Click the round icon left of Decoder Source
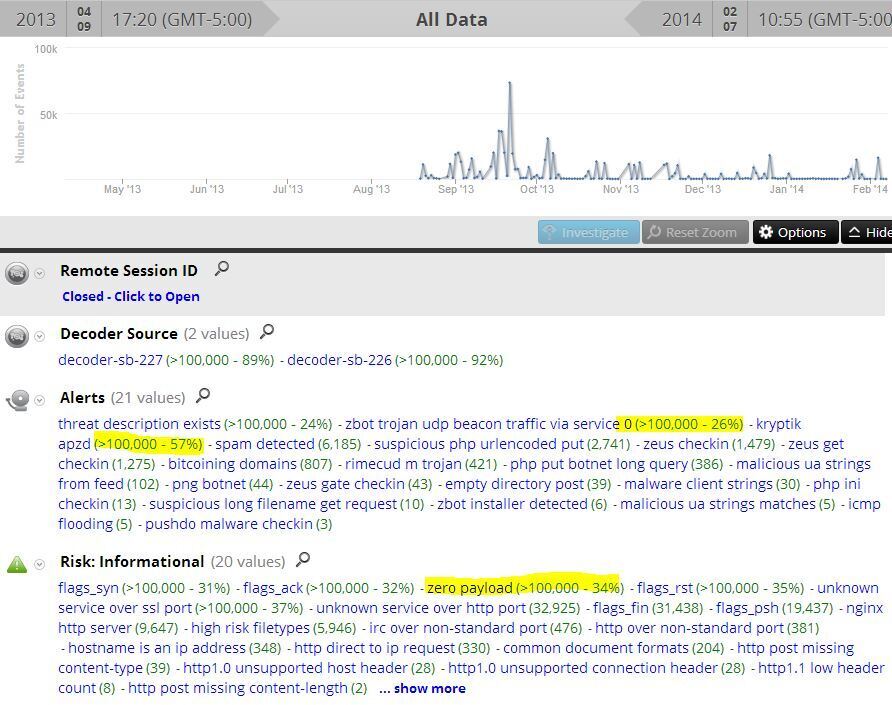892x705 pixels. tap(17, 336)
